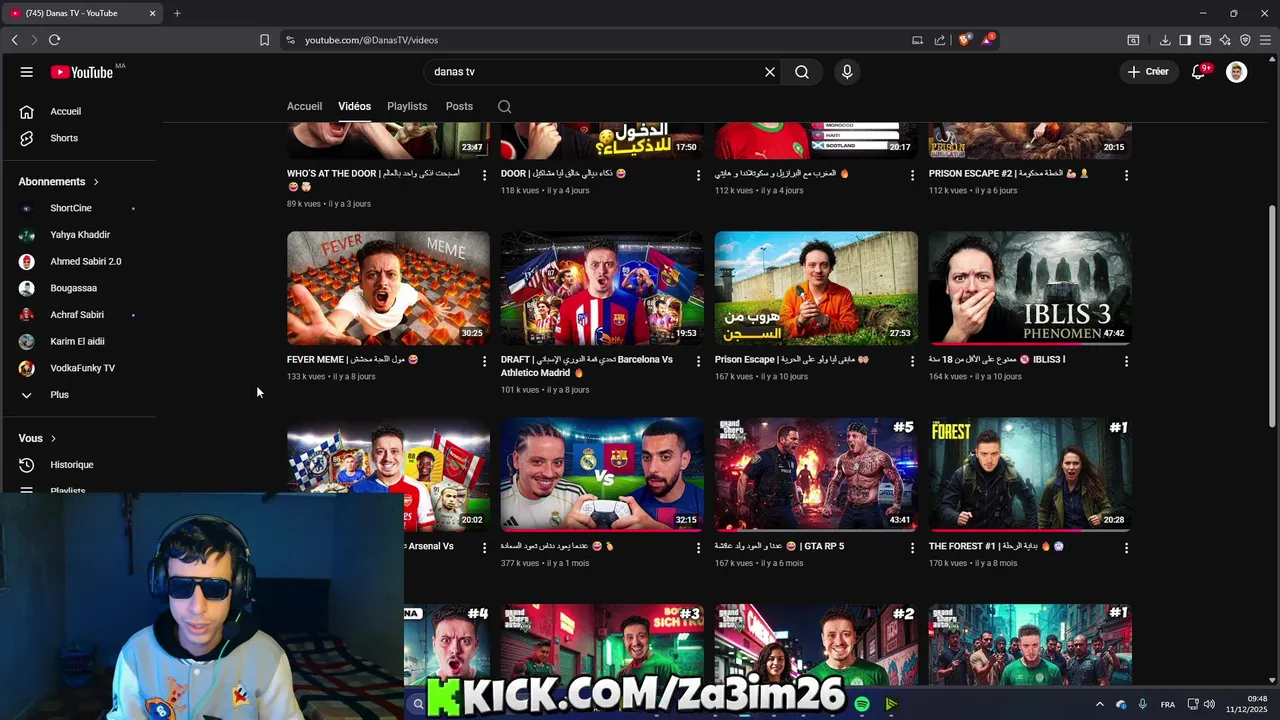Open Spotify from the taskbar

(862, 704)
